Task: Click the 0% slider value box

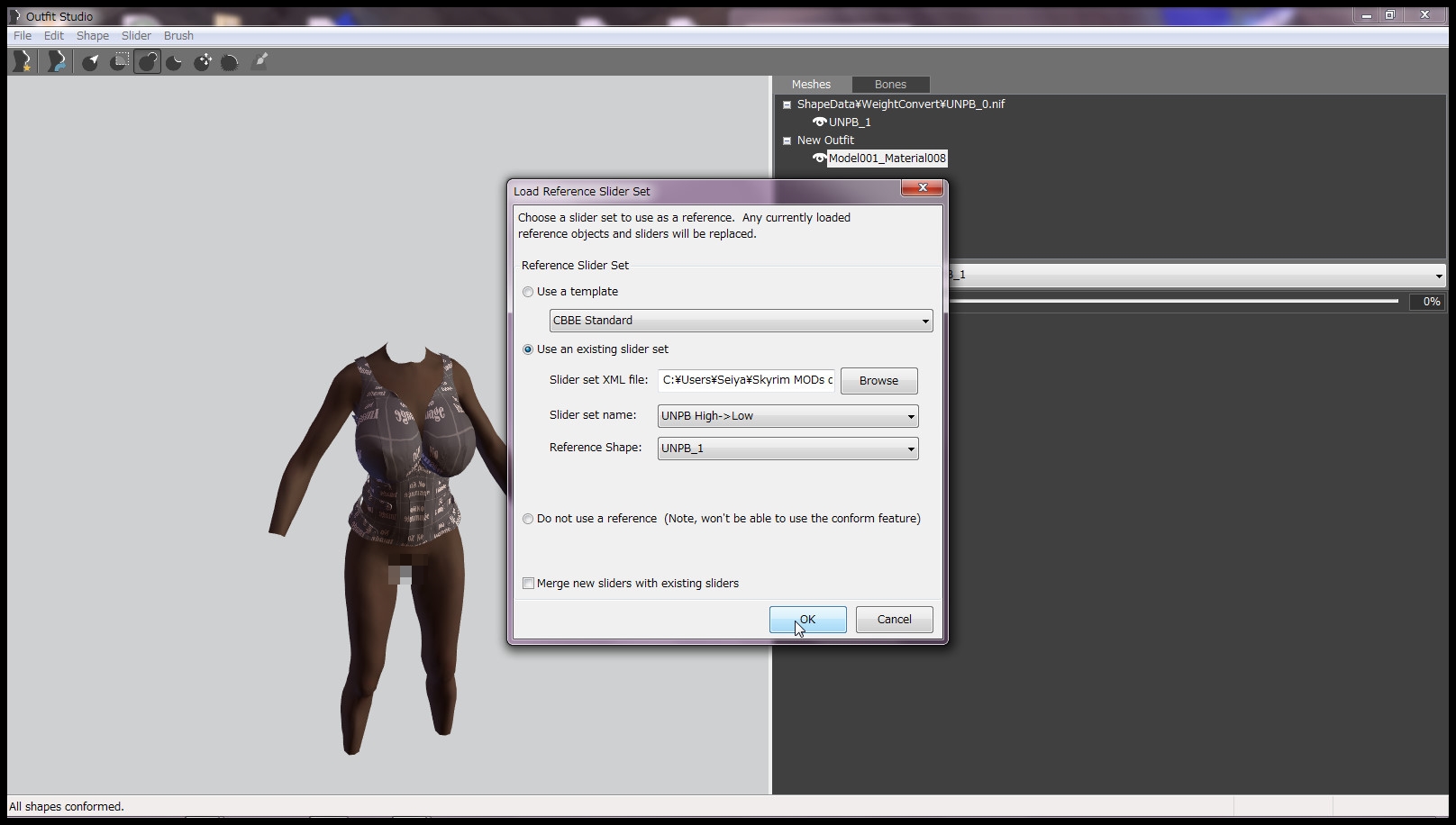Action: (1425, 302)
